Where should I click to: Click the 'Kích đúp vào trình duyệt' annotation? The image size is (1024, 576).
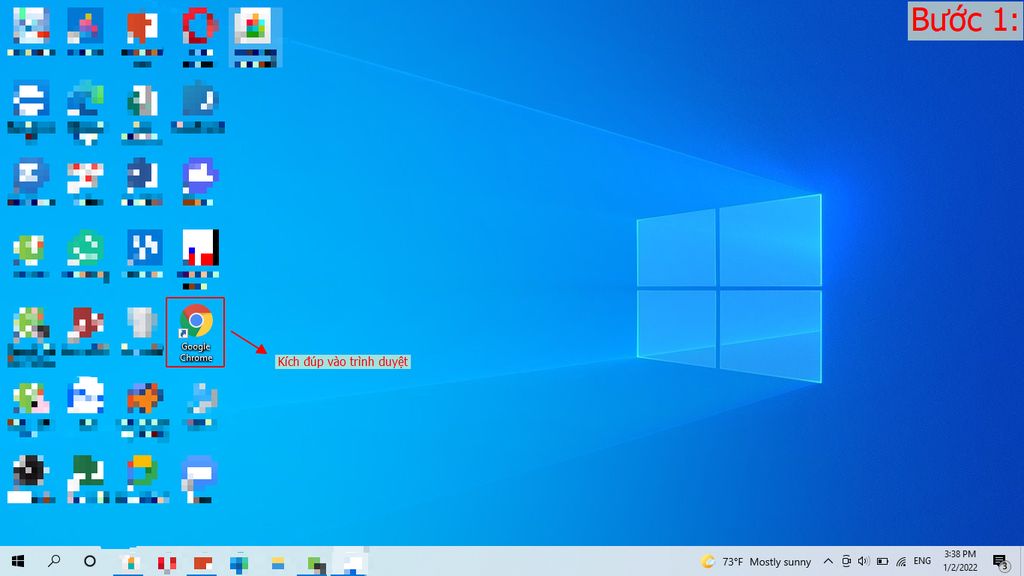(344, 362)
